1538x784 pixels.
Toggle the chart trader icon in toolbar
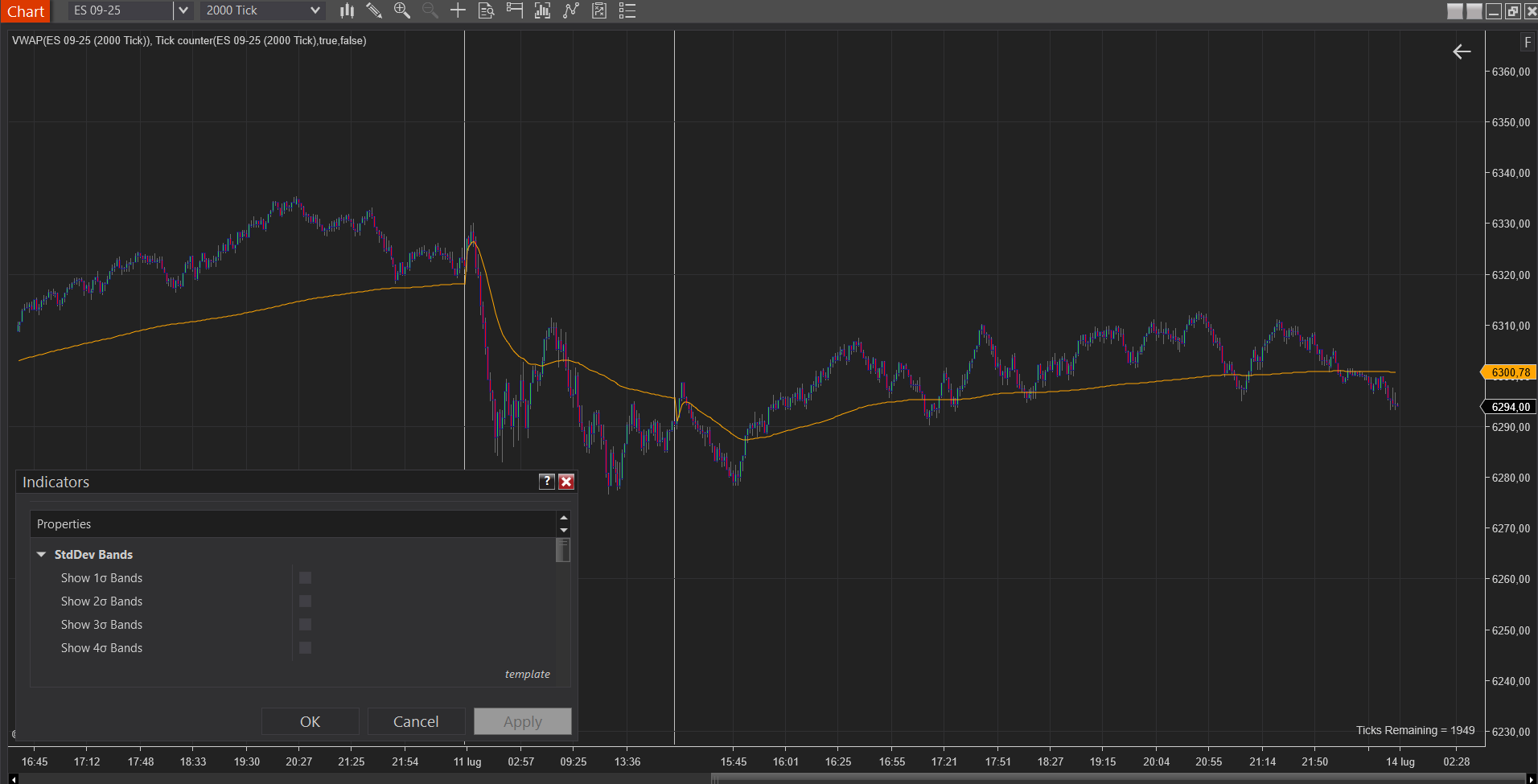click(515, 10)
